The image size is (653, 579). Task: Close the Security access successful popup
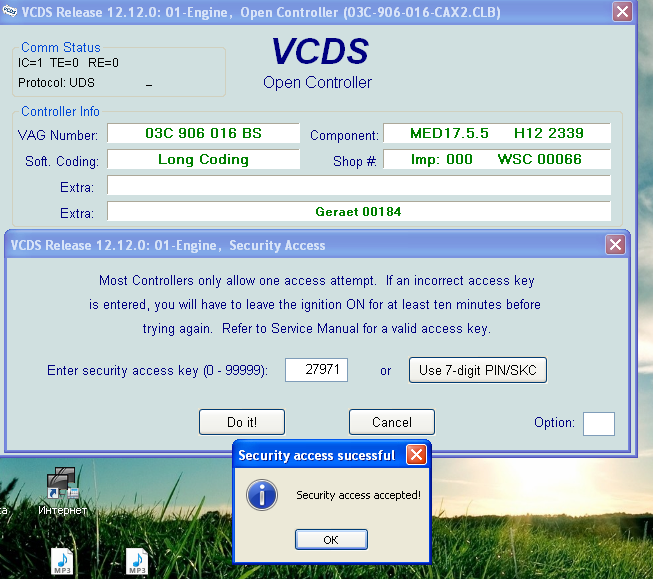tap(416, 455)
